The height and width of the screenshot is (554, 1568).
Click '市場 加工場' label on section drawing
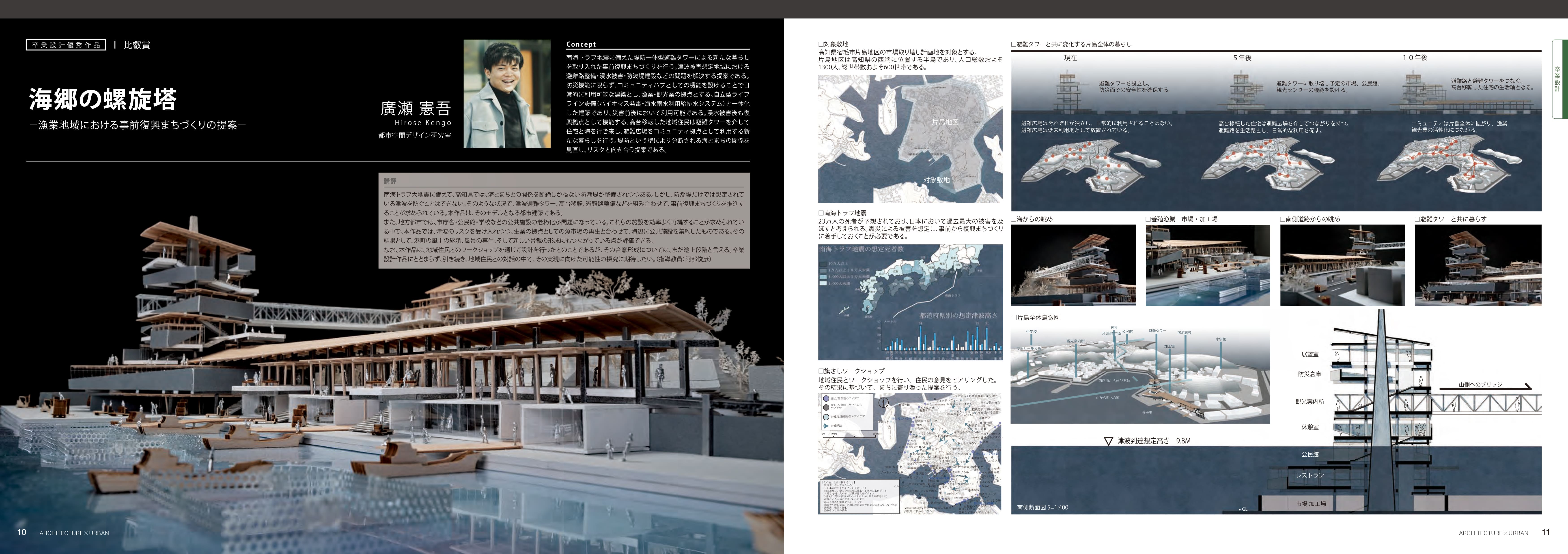(x=1311, y=504)
